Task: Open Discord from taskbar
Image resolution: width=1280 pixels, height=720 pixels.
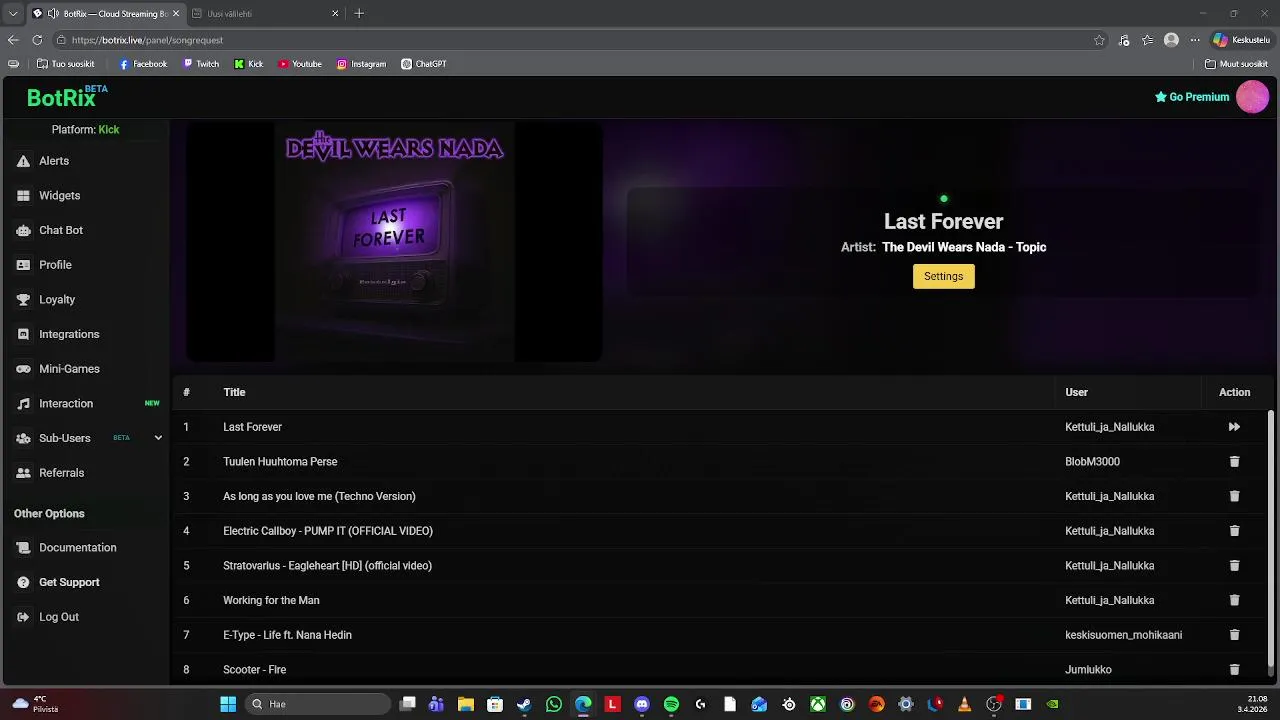Action: tap(642, 704)
